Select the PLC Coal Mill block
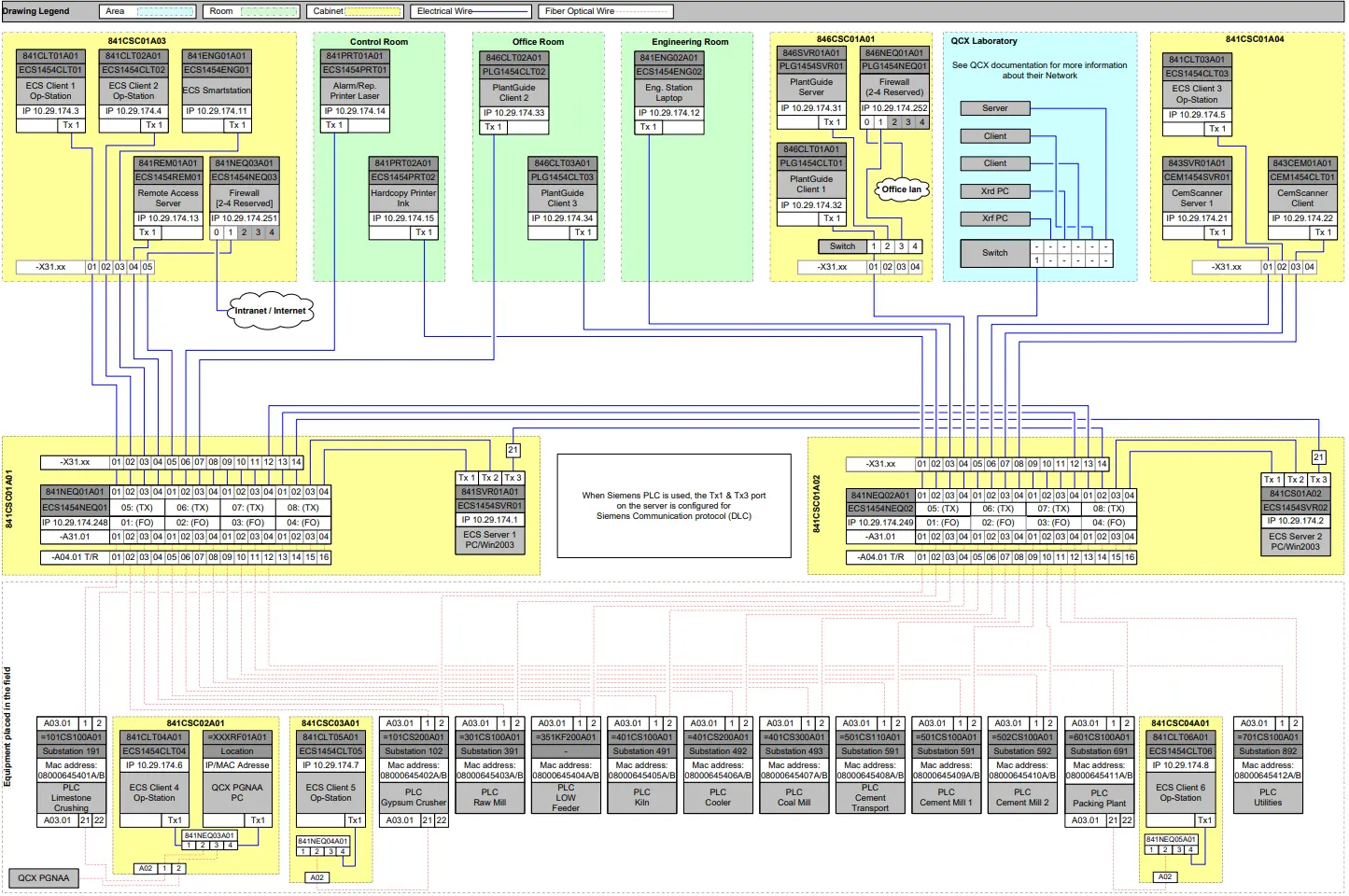 pos(794,797)
